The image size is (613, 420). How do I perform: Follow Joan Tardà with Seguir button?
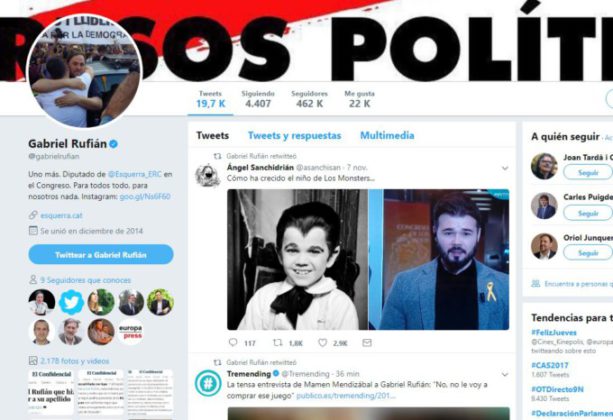588,172
